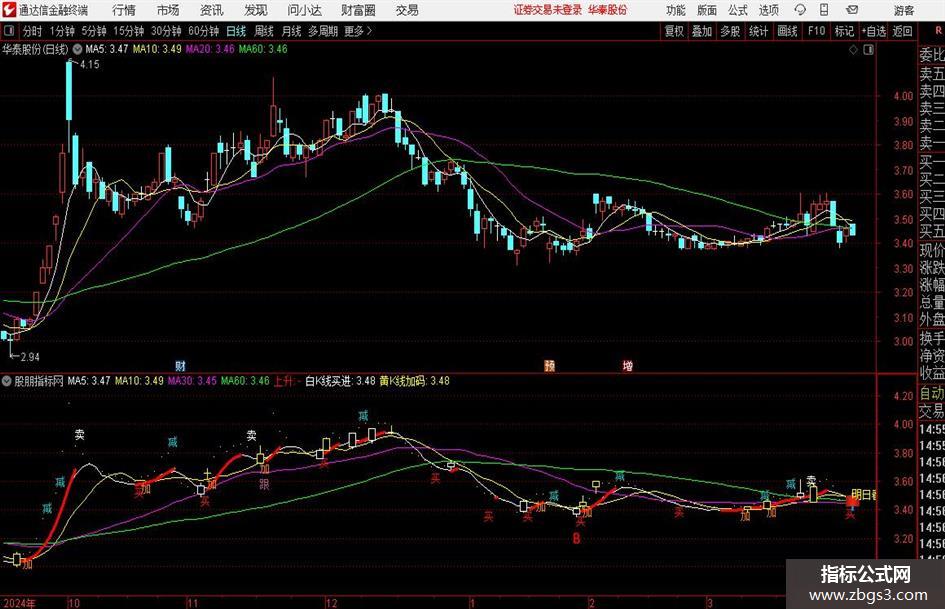This screenshot has width=945, height=609.
Task: Click the 白K线买进: 3.48 label
Action: 341,381
